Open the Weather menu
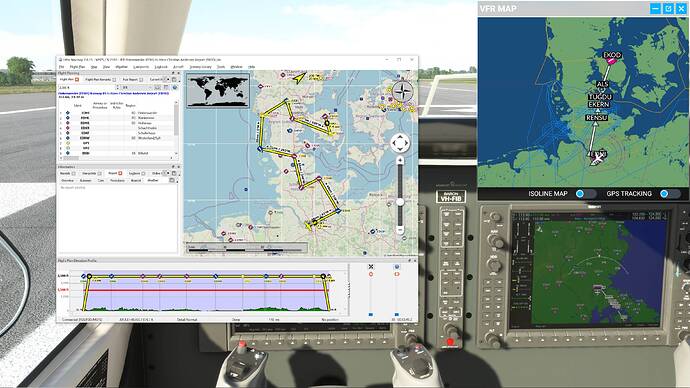690x388 pixels. [x=121, y=67]
